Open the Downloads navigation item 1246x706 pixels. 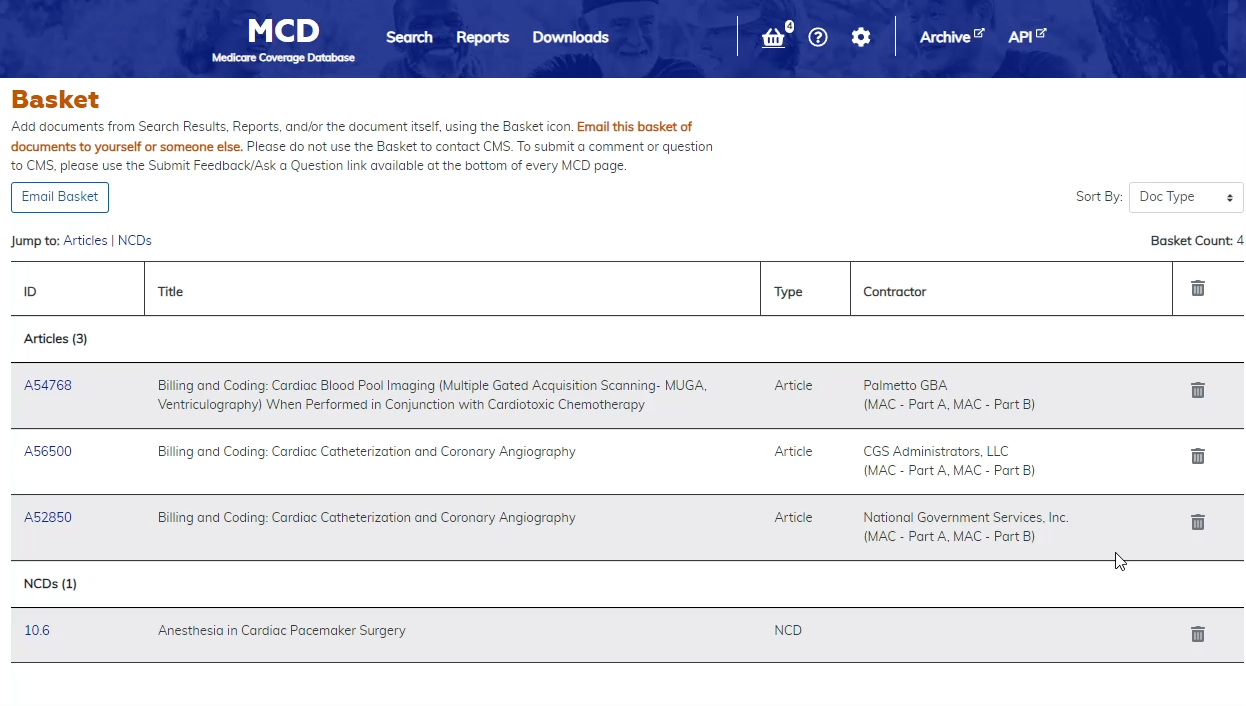coord(570,37)
